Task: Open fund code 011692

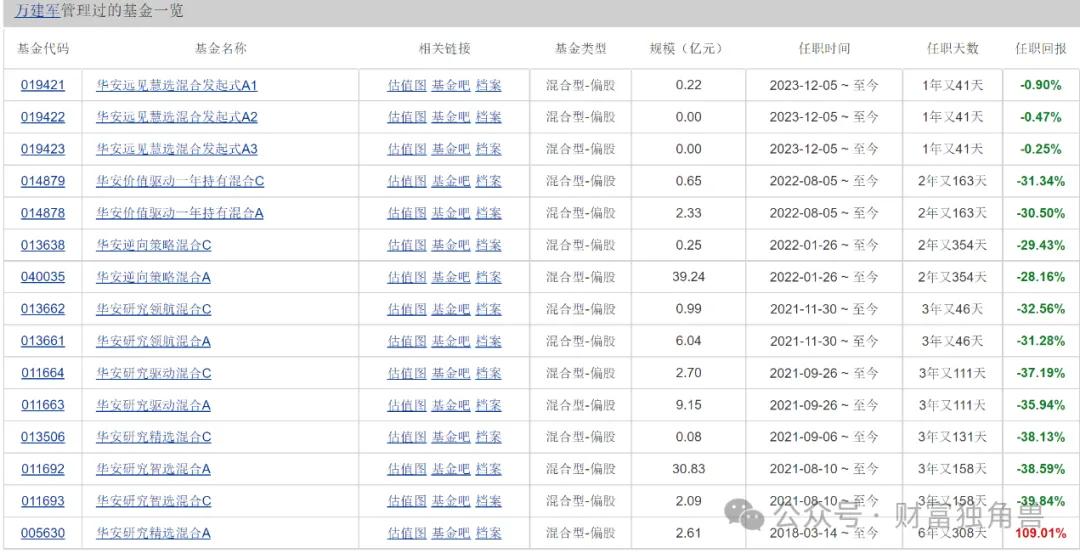Action: (43, 470)
